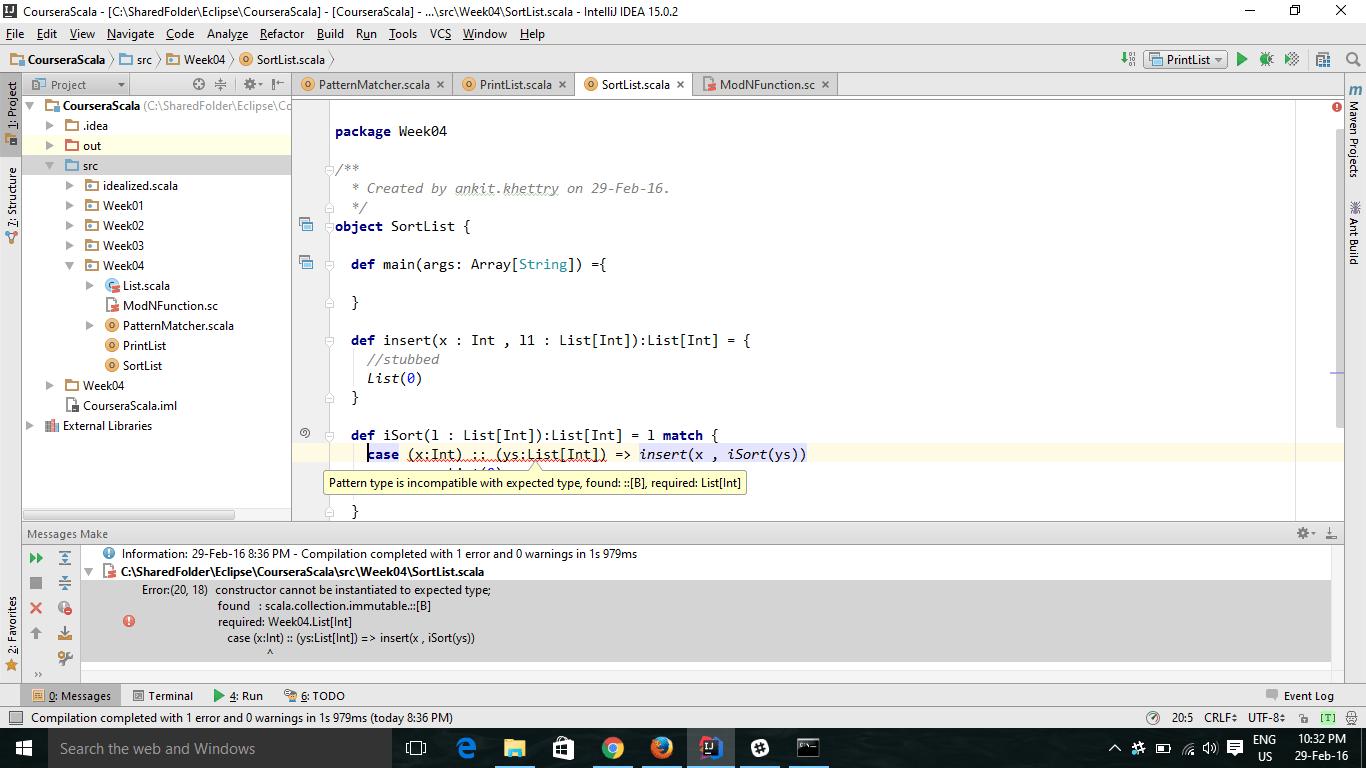
Task: Open the Terminal tool window button
Action: tap(161, 695)
